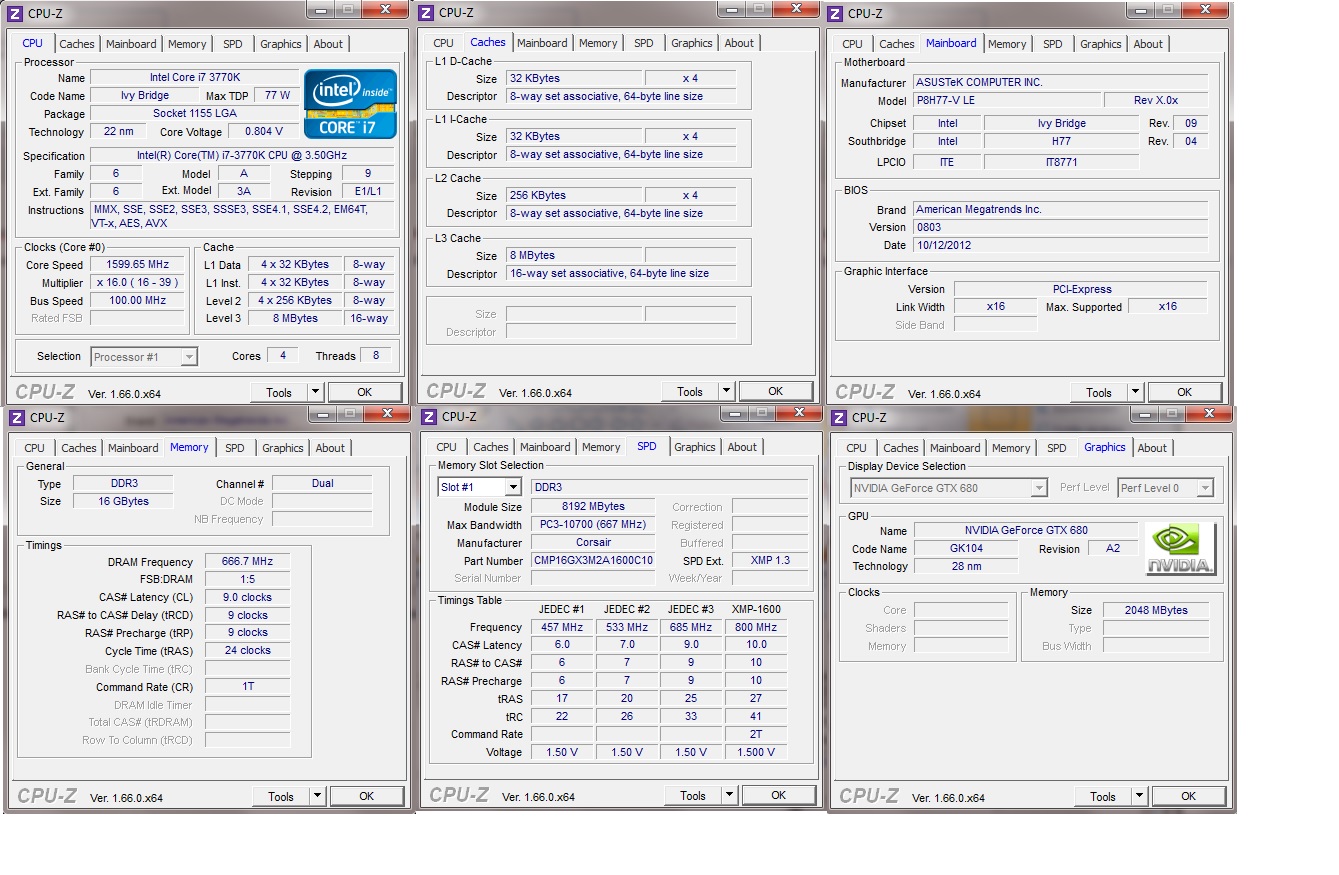The height and width of the screenshot is (875, 1339).
Task: Click the Core Voltage 0.804 V value
Action: click(263, 131)
